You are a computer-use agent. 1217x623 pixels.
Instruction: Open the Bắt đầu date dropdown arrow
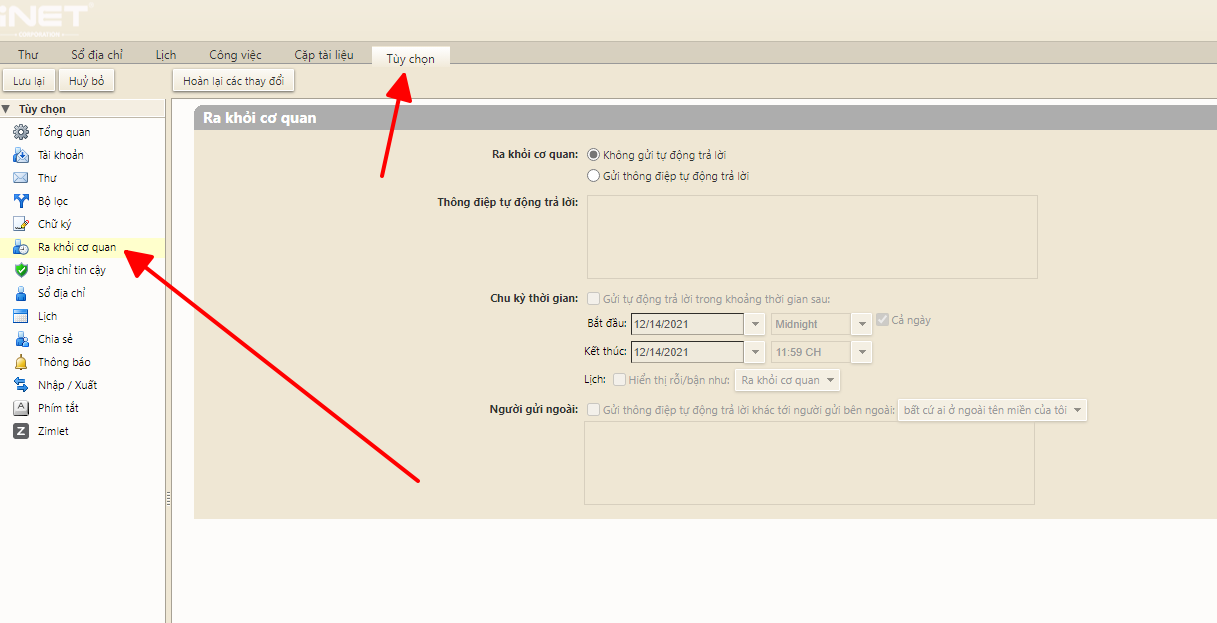[757, 324]
